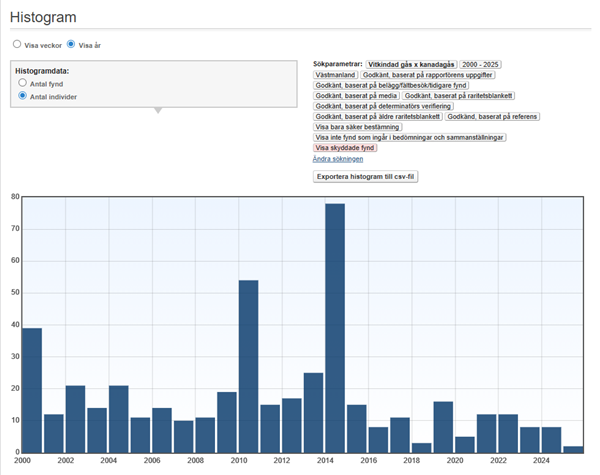The width and height of the screenshot is (600, 475).
Task: Click the 'Godkänt, baserat på referens' tag
Action: coord(492,117)
